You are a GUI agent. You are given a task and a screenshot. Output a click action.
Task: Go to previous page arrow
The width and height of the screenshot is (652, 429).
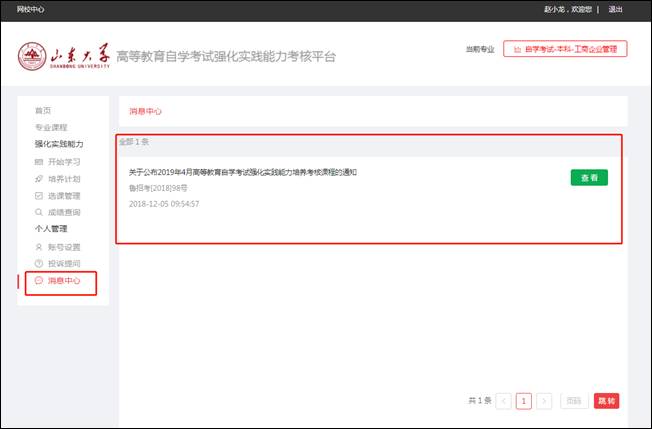504,401
